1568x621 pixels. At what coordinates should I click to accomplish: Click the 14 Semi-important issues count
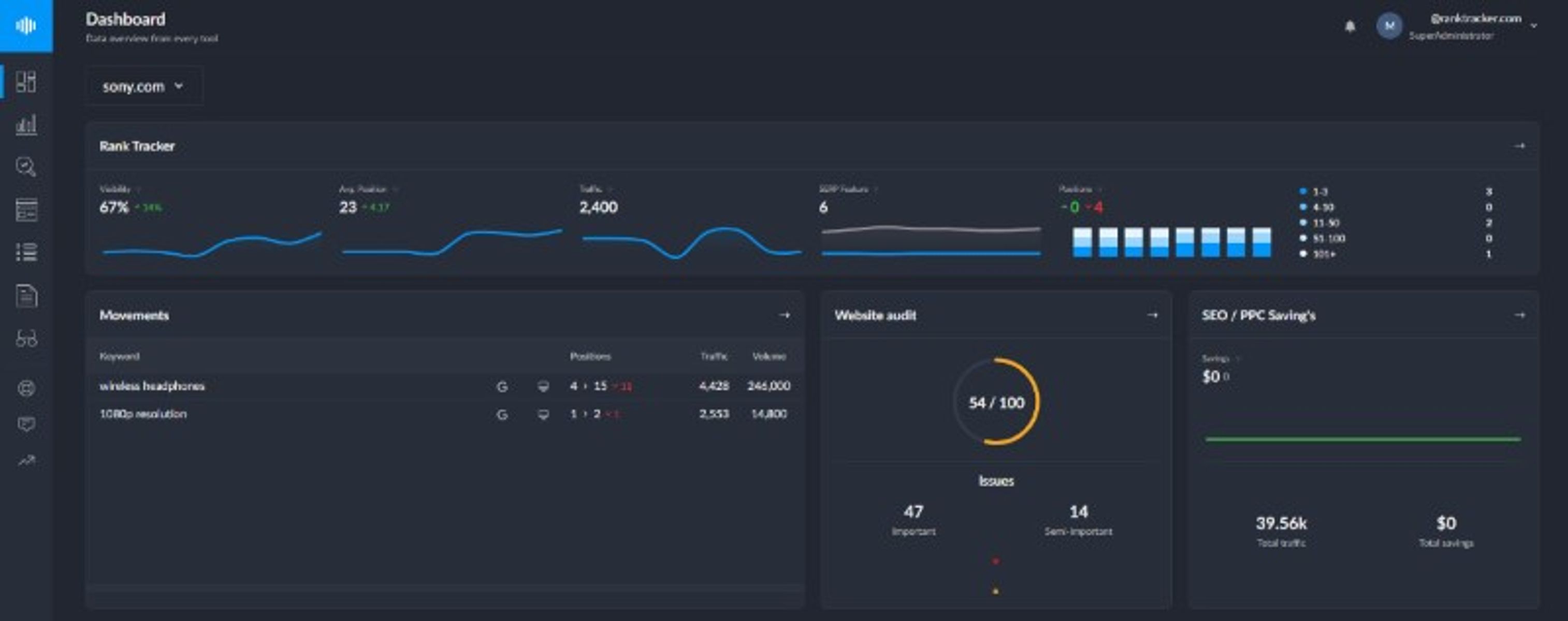tap(1079, 511)
